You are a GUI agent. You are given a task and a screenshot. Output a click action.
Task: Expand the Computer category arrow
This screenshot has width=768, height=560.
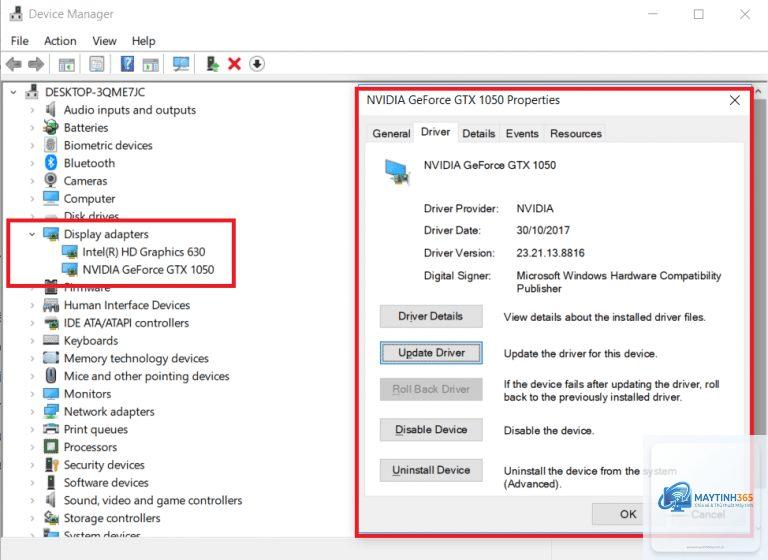point(32,198)
